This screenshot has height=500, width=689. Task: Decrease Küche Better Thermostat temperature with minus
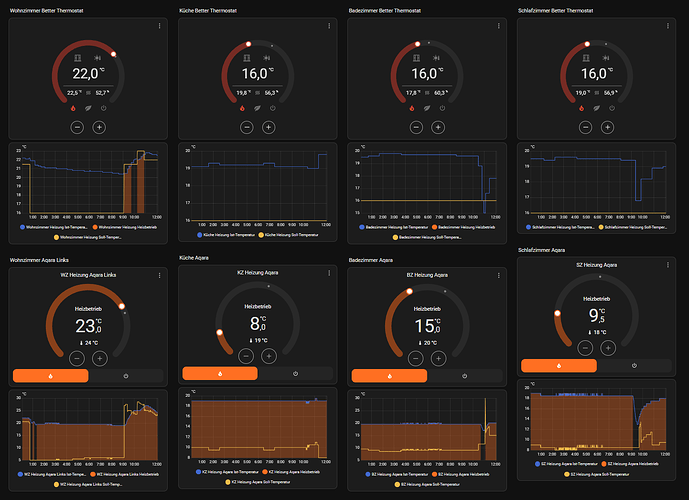[246, 127]
